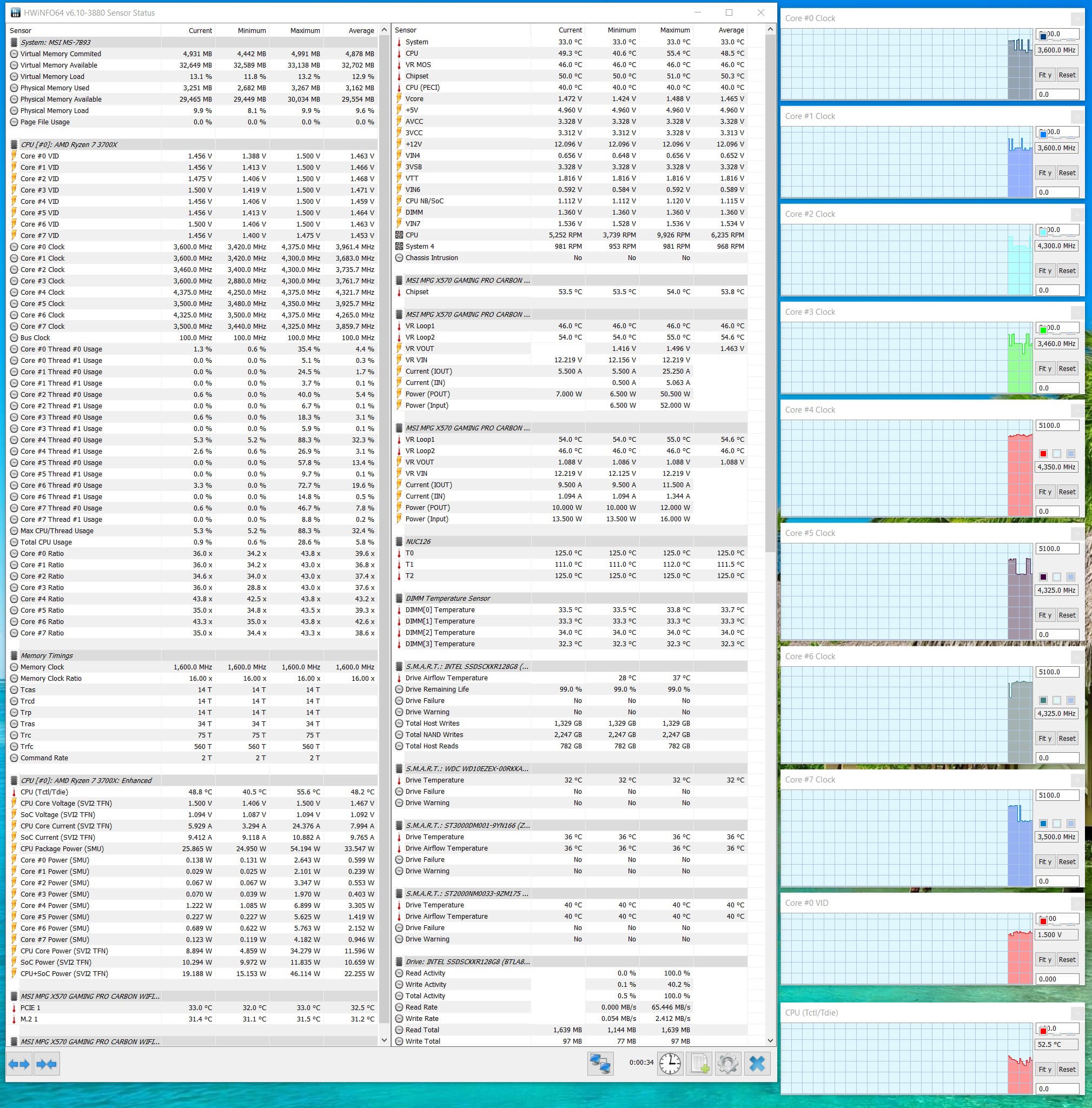Click the dark purple color swatch in Core #5 Clock graph
The height and width of the screenshot is (1108, 1092).
(x=1043, y=577)
